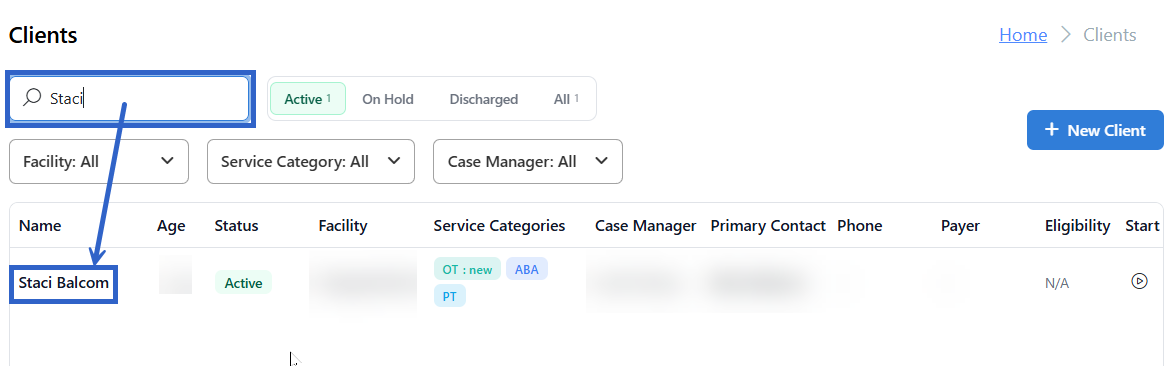Click the Active status badge in row

click(x=243, y=283)
